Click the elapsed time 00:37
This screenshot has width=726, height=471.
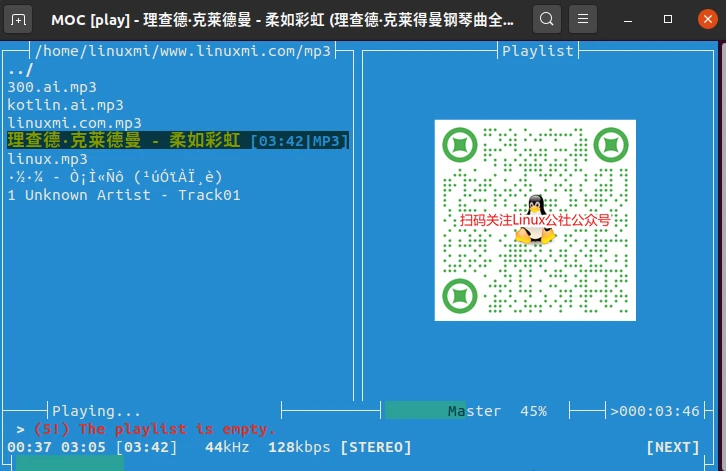pos(29,447)
